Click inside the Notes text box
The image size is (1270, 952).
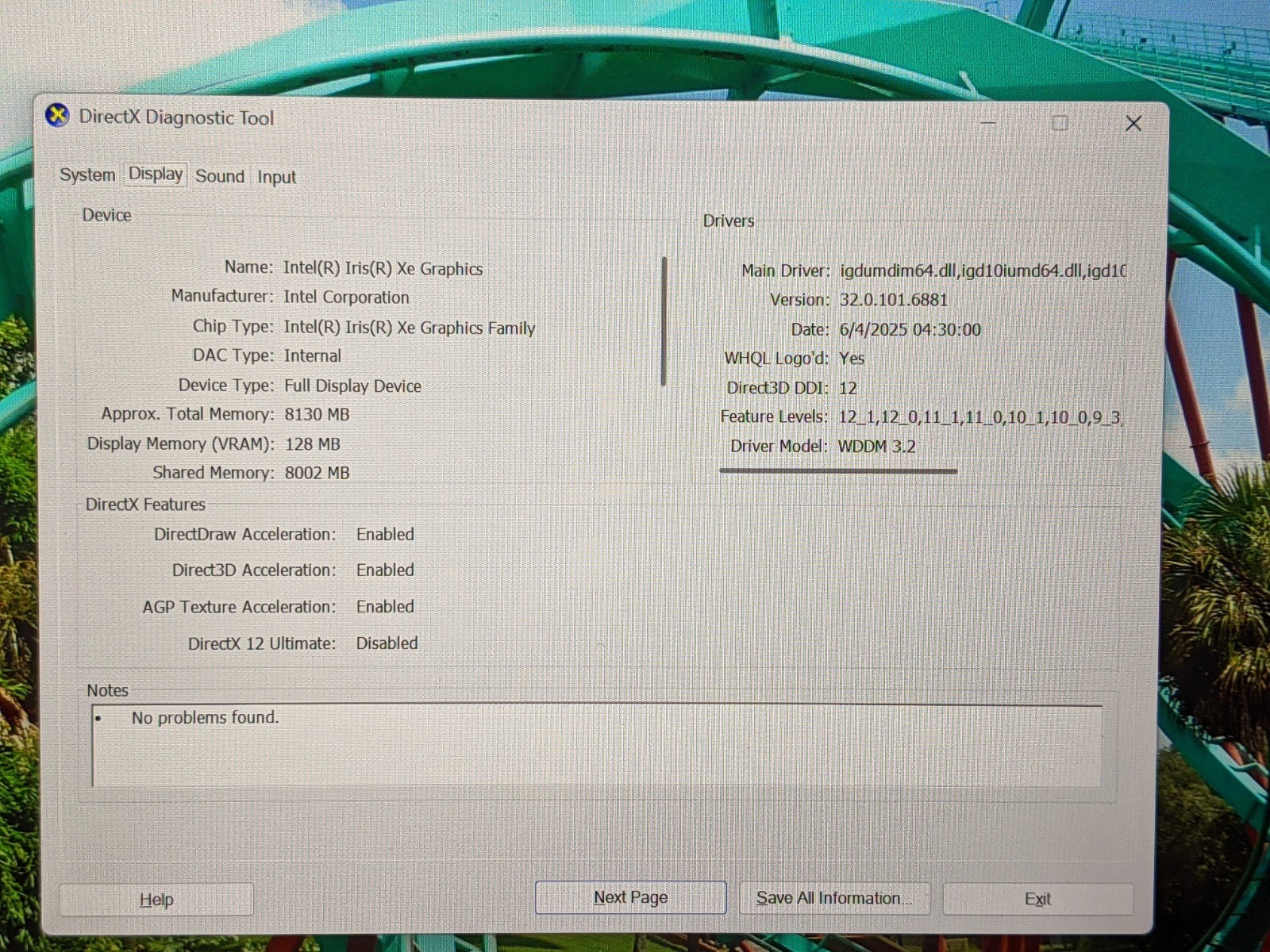(597, 746)
